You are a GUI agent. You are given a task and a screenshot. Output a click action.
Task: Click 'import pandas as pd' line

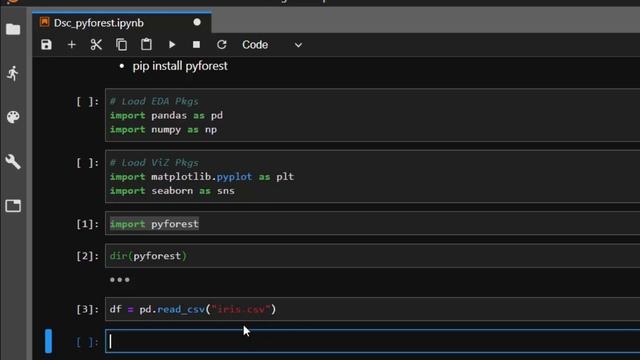coord(166,116)
